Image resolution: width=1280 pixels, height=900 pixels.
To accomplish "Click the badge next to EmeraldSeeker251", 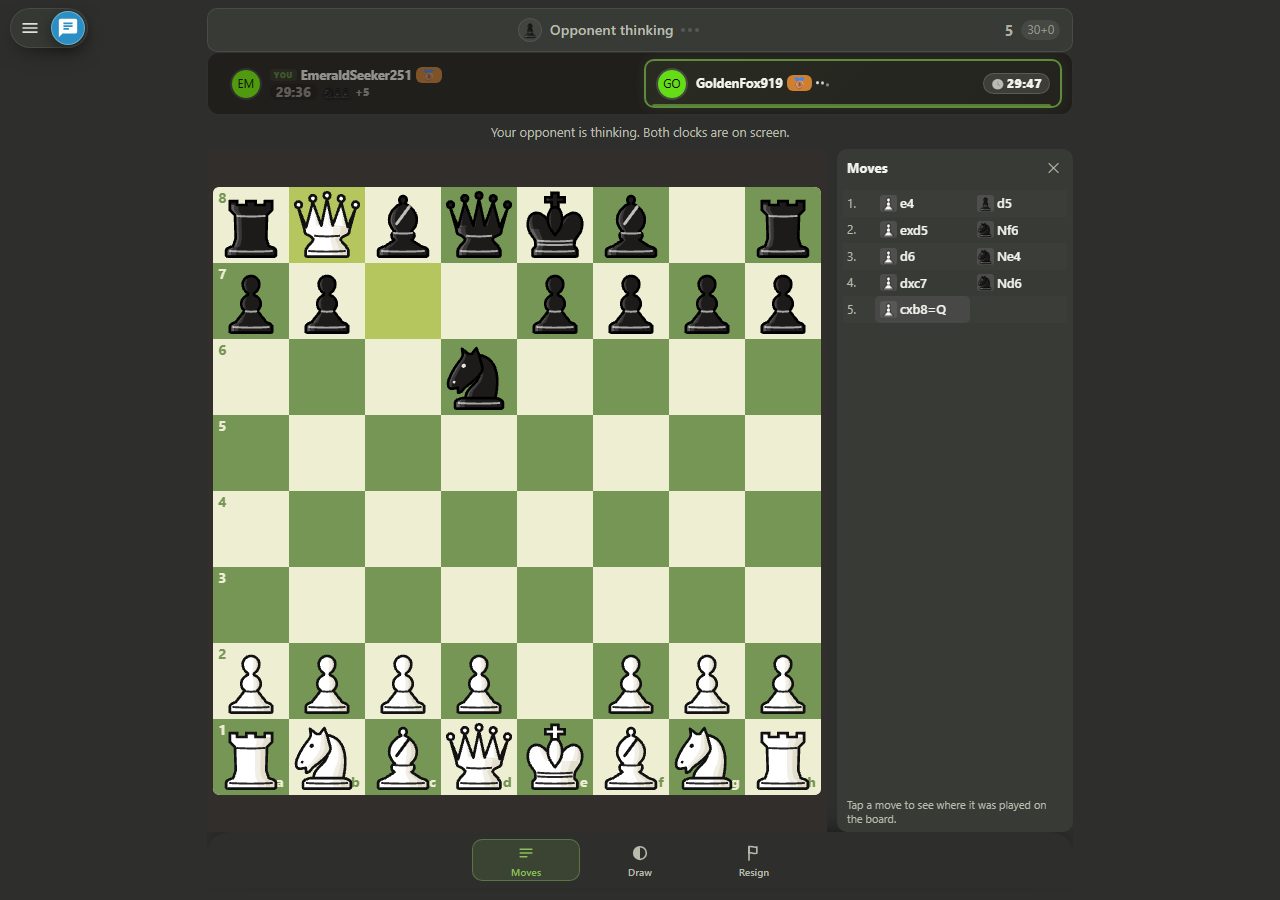I will click(429, 75).
